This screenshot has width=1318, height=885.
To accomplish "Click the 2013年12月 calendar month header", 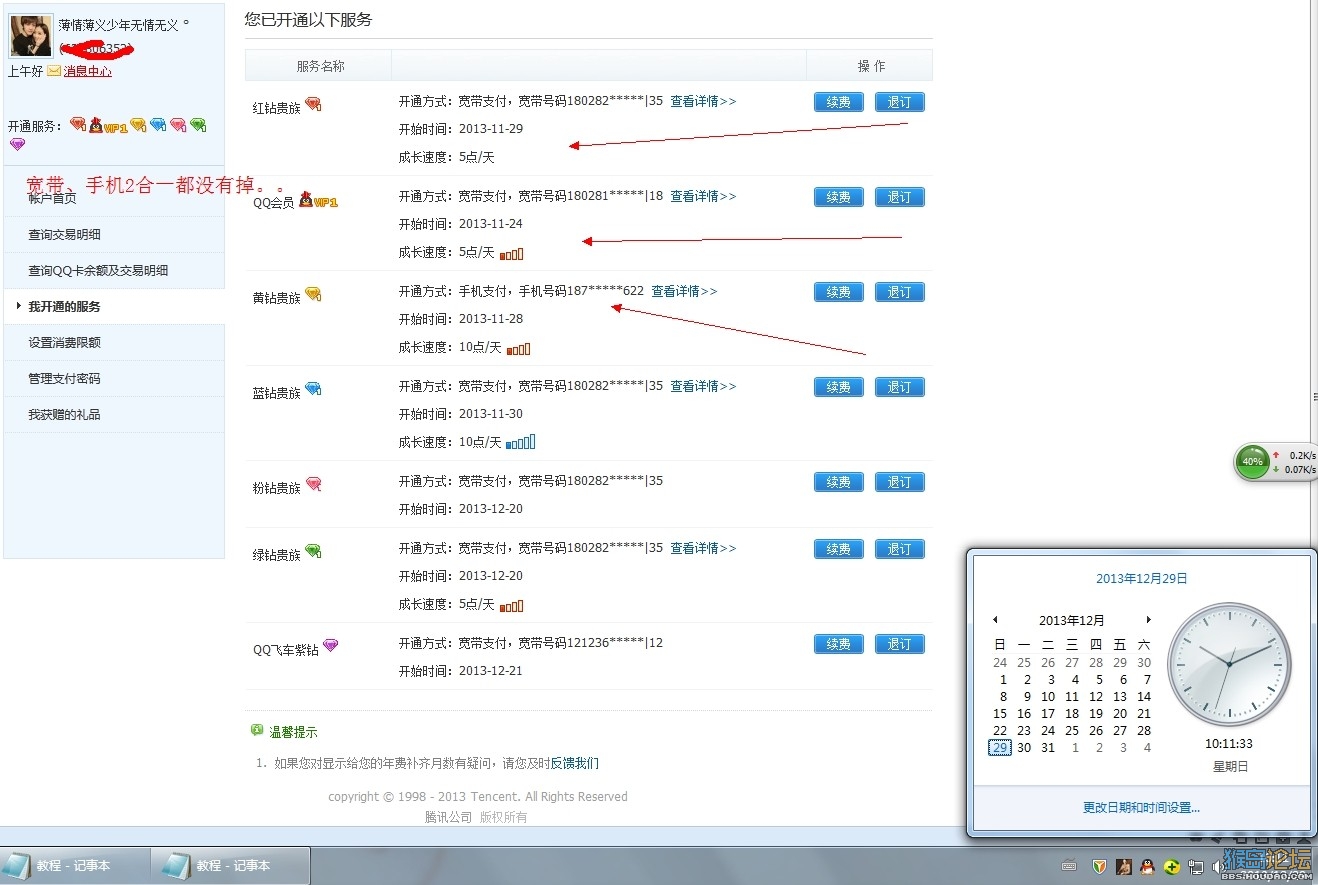I will point(1072,621).
